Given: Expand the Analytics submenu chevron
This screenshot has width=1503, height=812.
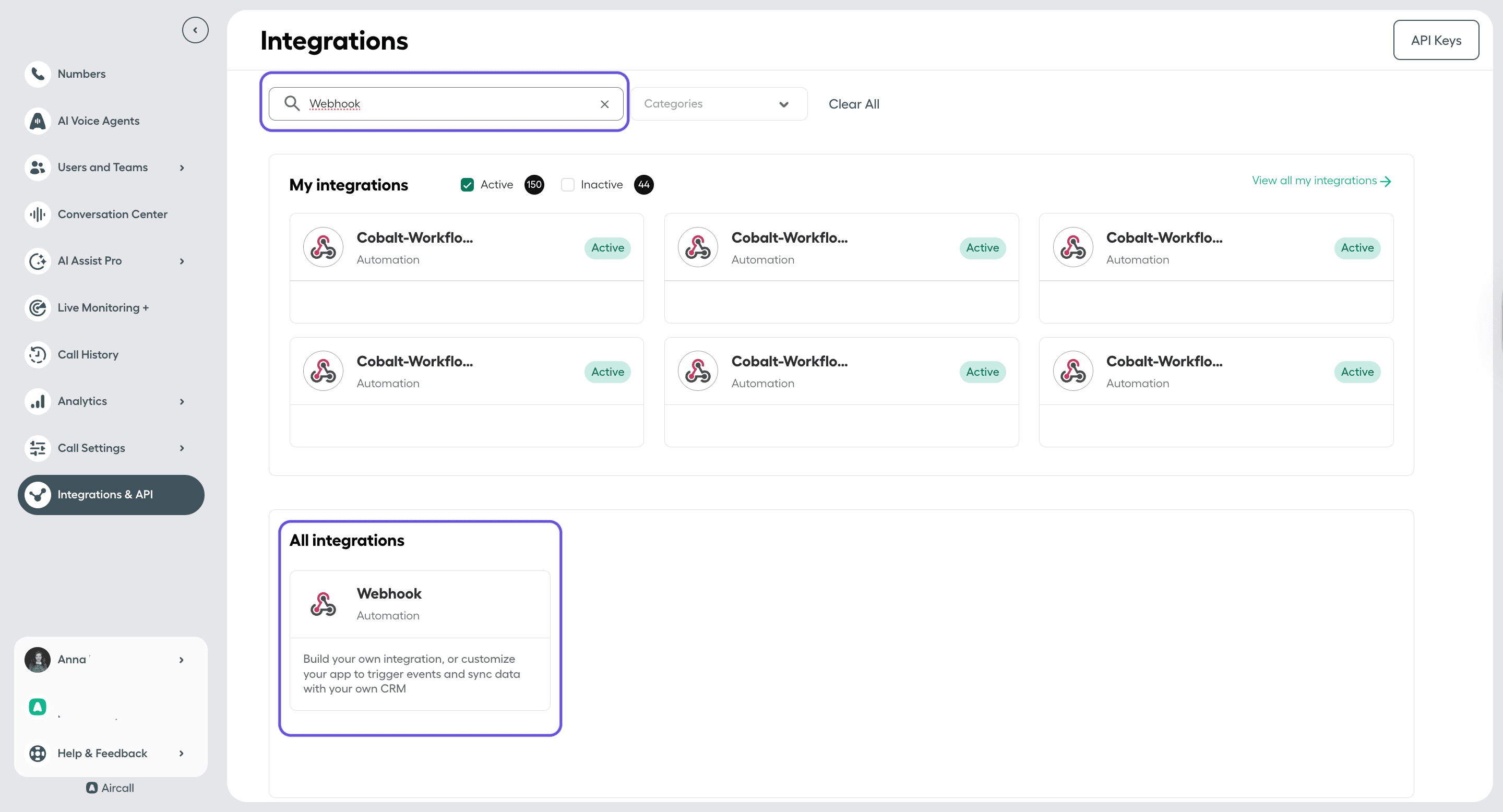Looking at the screenshot, I should [x=182, y=401].
